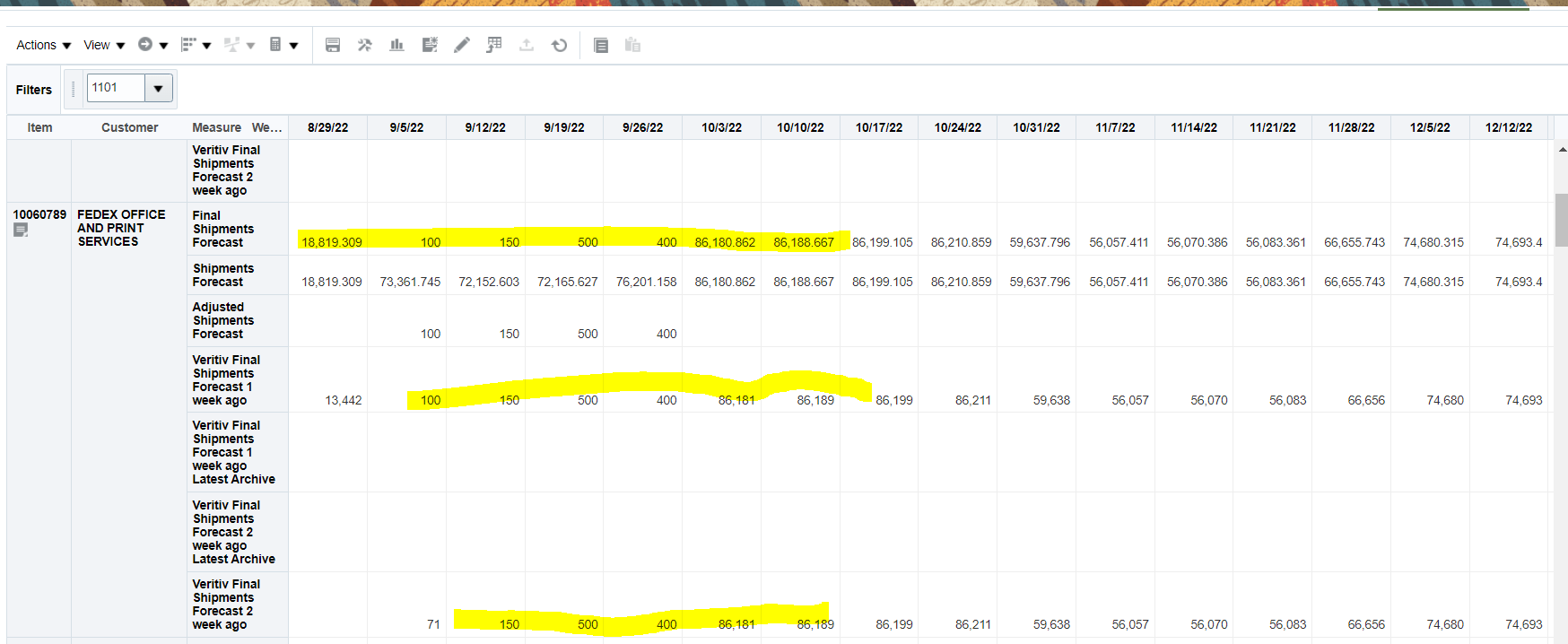Click the circular refresh arrow icon
The width and height of the screenshot is (1568, 644).
click(x=559, y=45)
